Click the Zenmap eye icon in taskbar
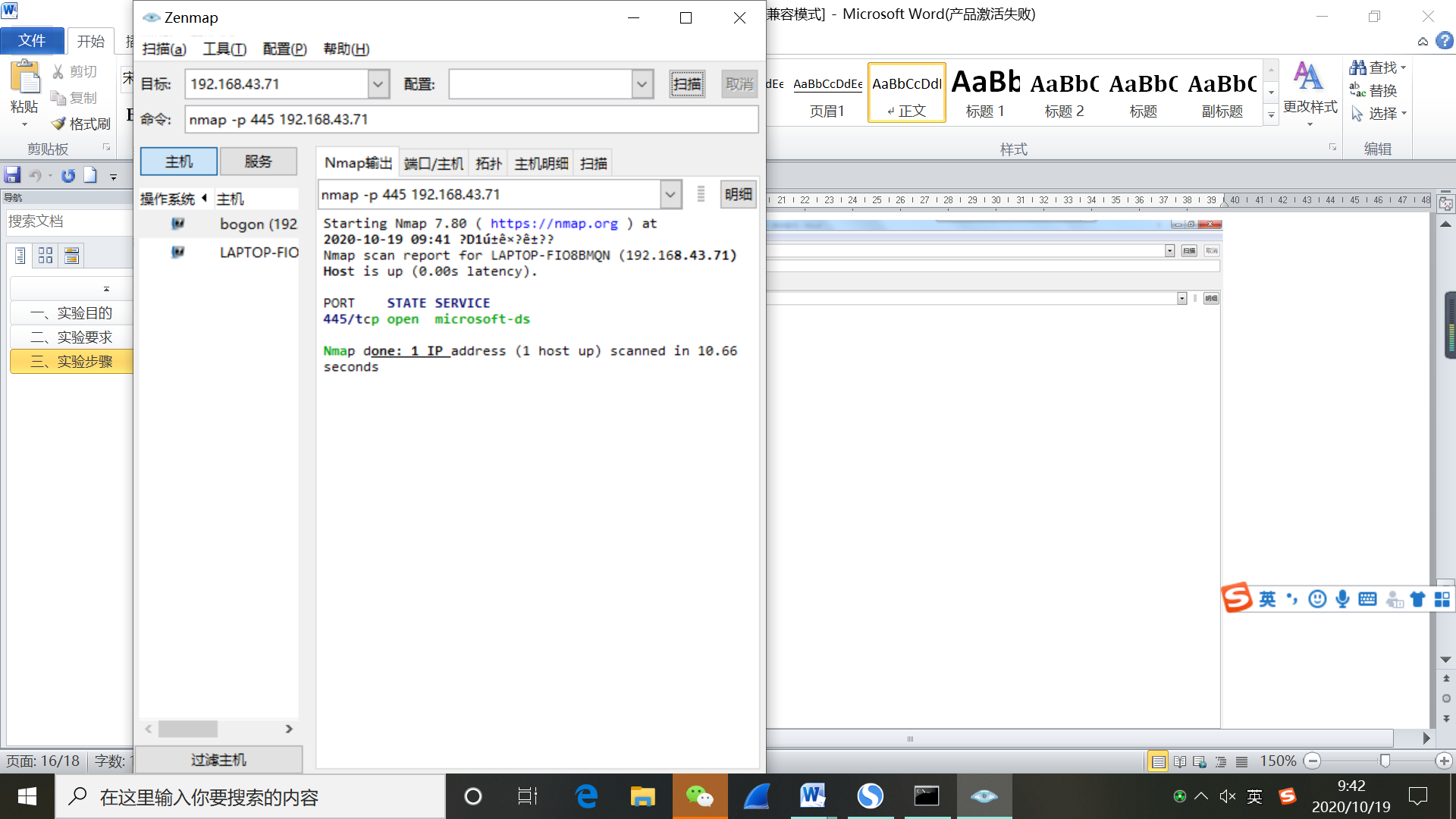The width and height of the screenshot is (1456, 819). pyautogui.click(x=984, y=796)
